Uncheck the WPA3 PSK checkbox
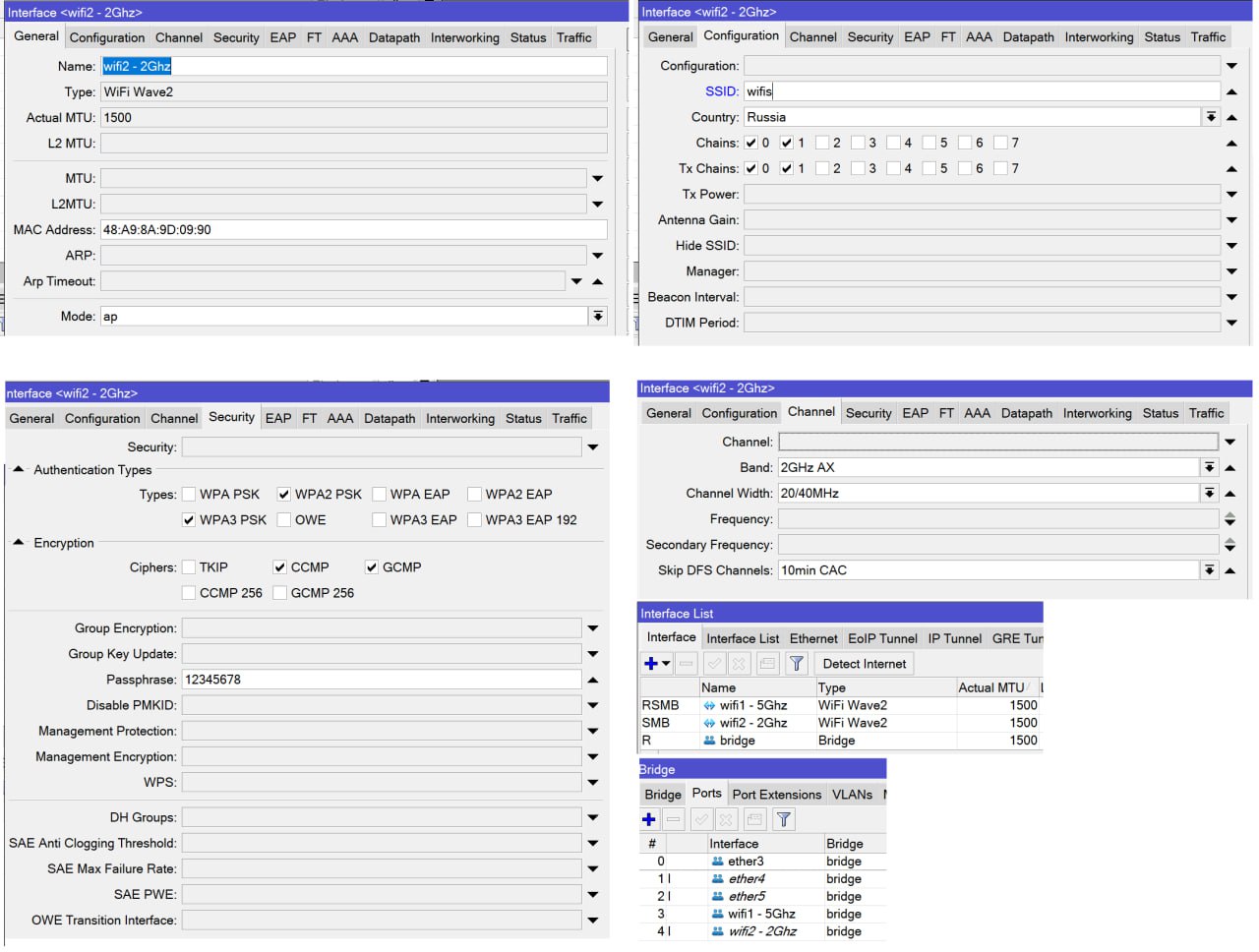1259x952 pixels. (x=189, y=520)
